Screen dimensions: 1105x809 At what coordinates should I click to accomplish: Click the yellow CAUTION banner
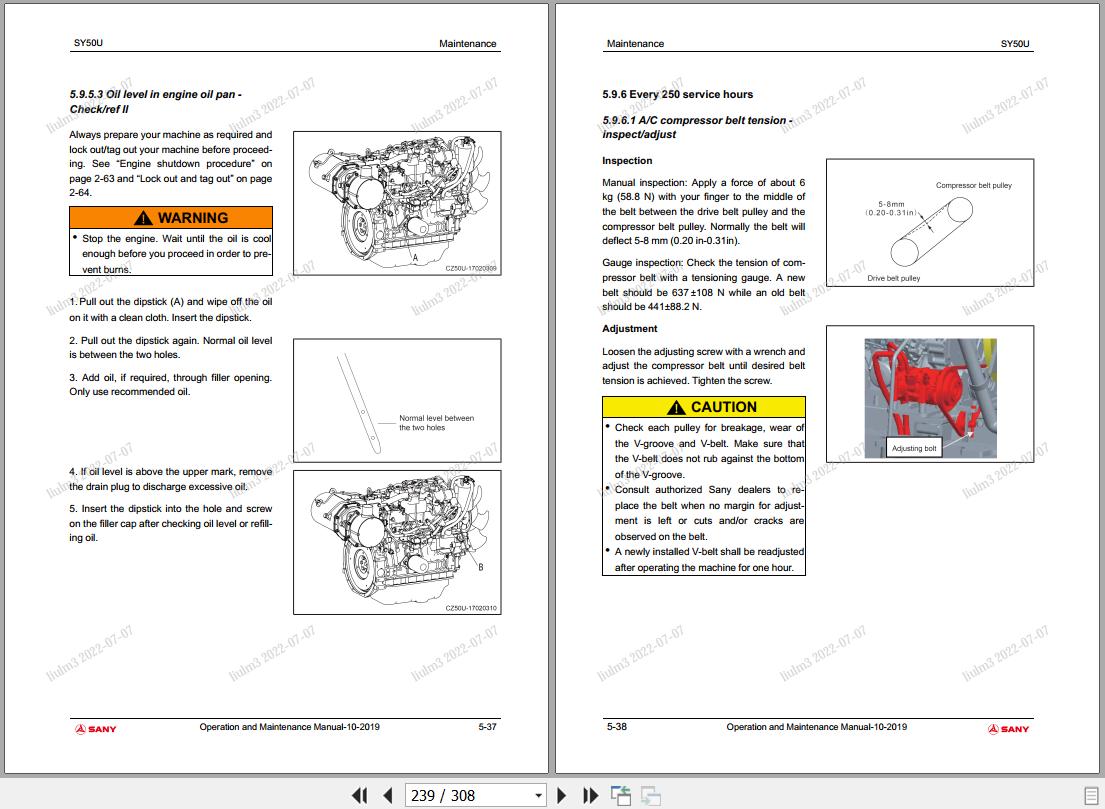tap(704, 407)
